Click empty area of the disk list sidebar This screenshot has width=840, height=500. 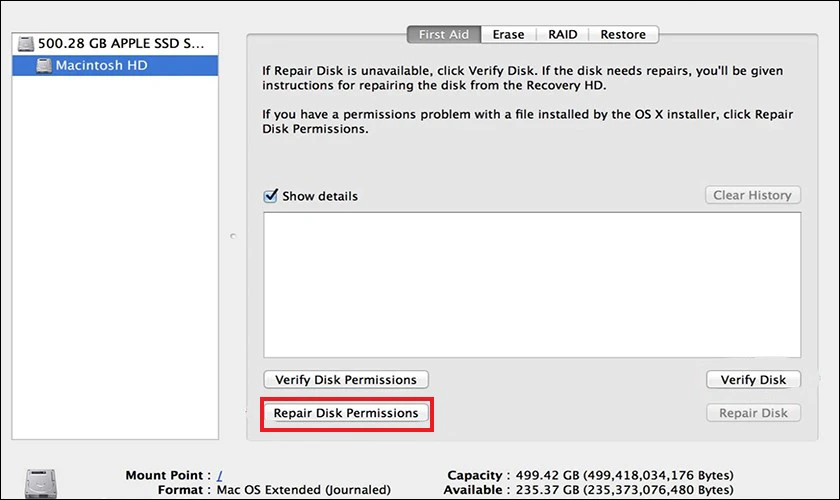point(115,257)
